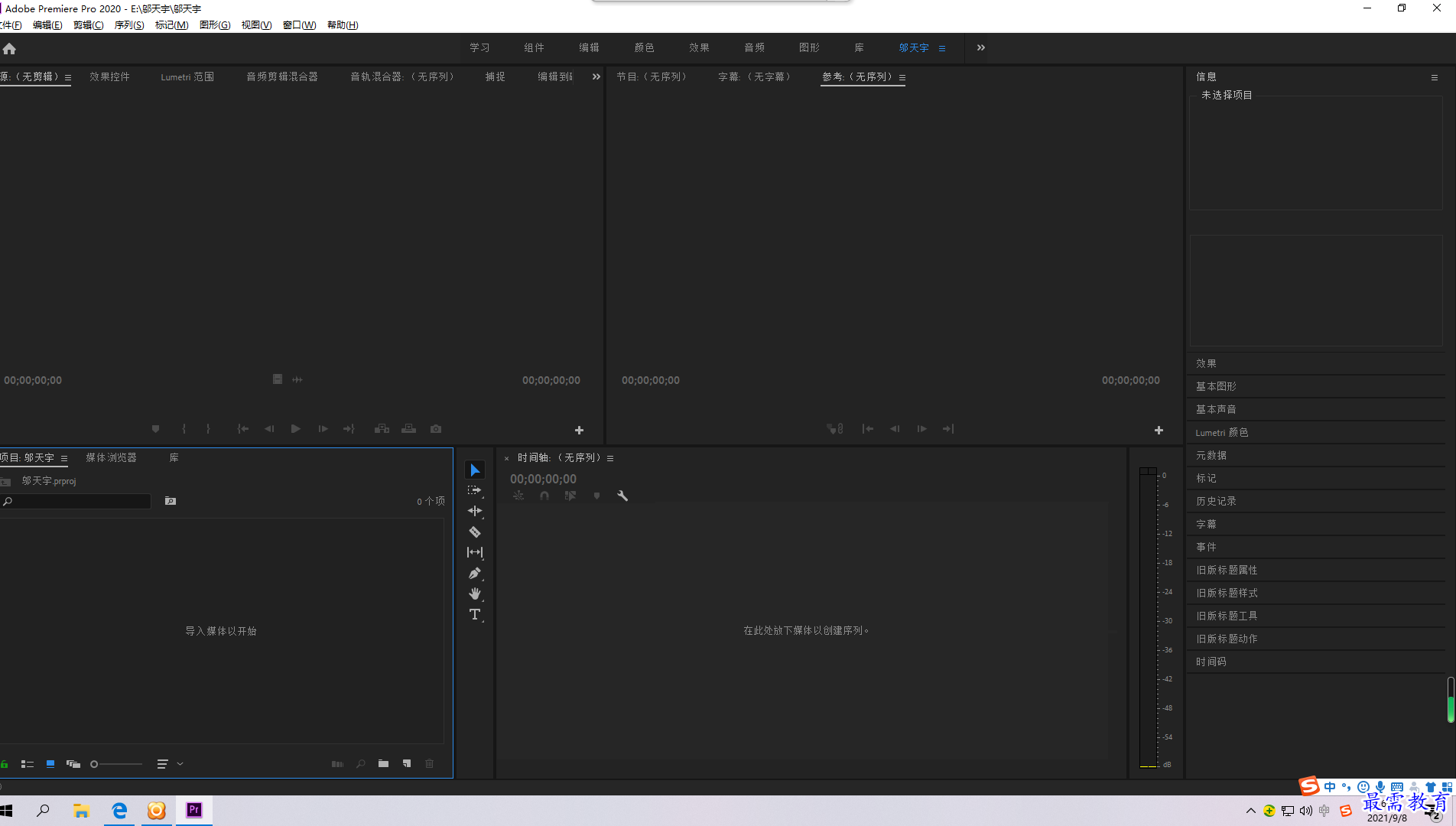
Task: Open Timeline panel hamburger menu
Action: 610,458
